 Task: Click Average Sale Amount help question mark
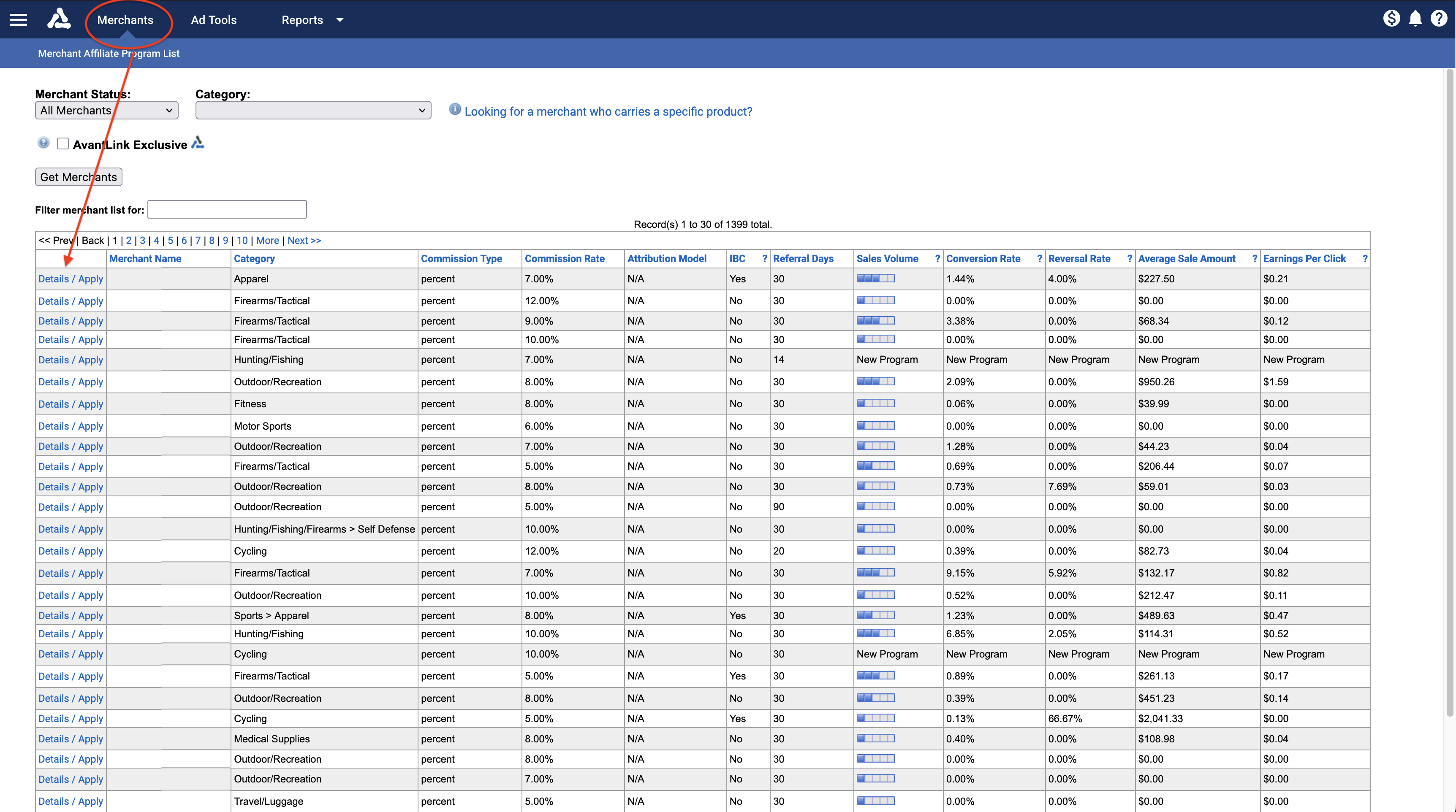(x=1254, y=259)
